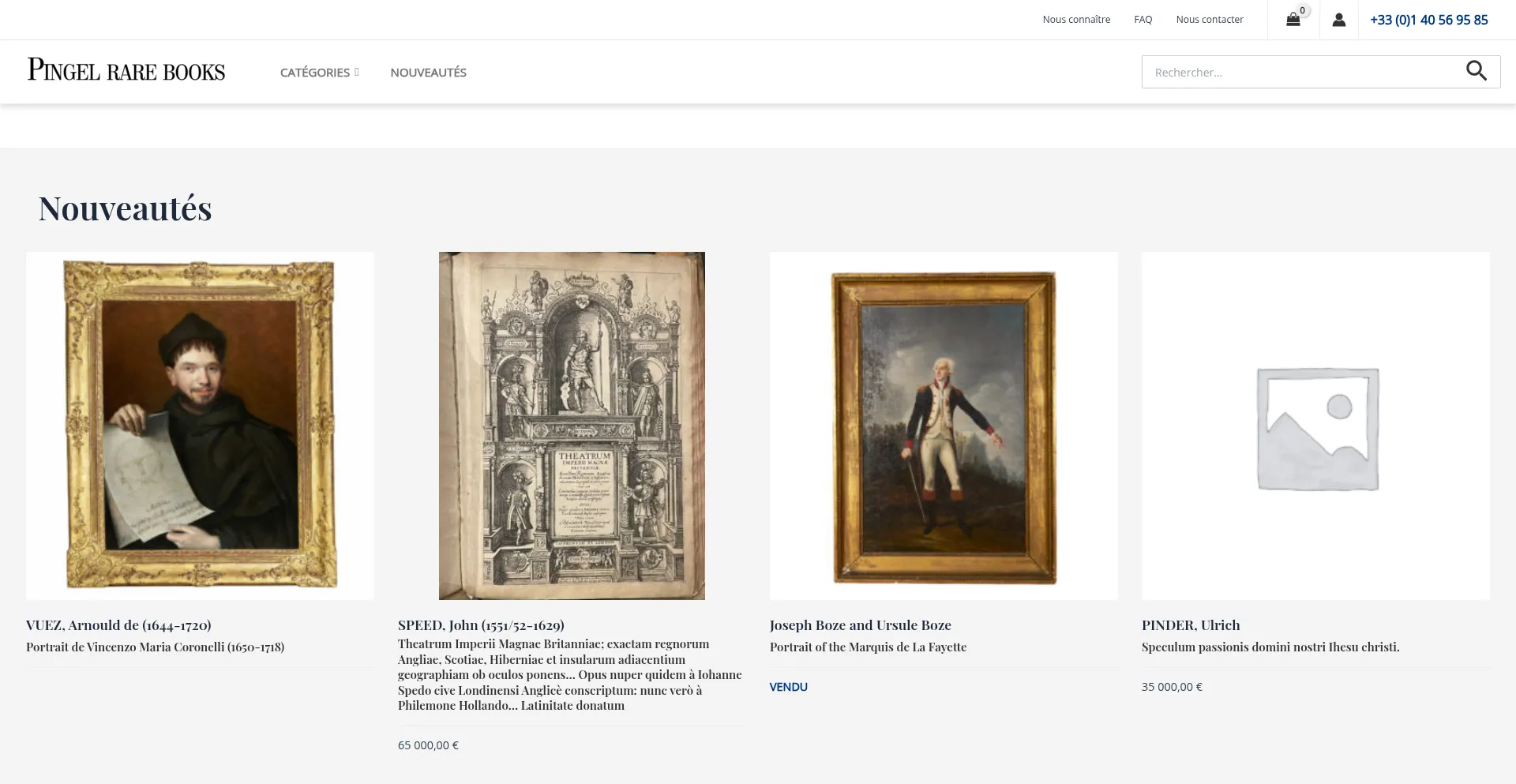Expand the Catégories dropdown menu

[x=319, y=72]
